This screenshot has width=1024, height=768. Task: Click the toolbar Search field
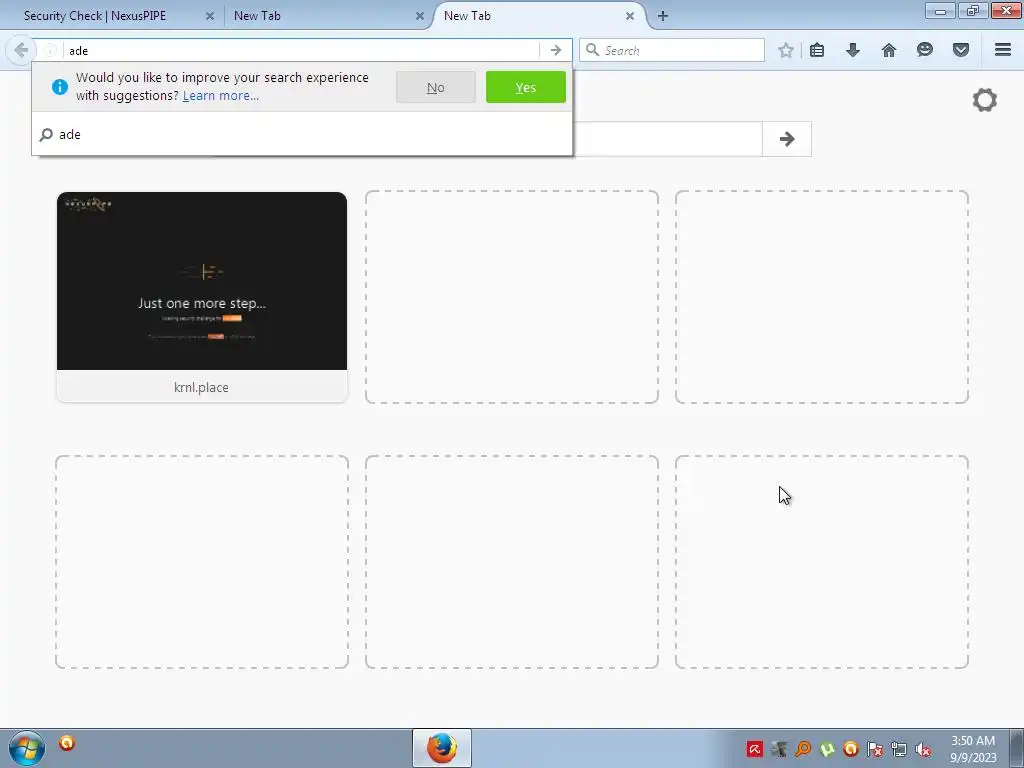coord(671,50)
